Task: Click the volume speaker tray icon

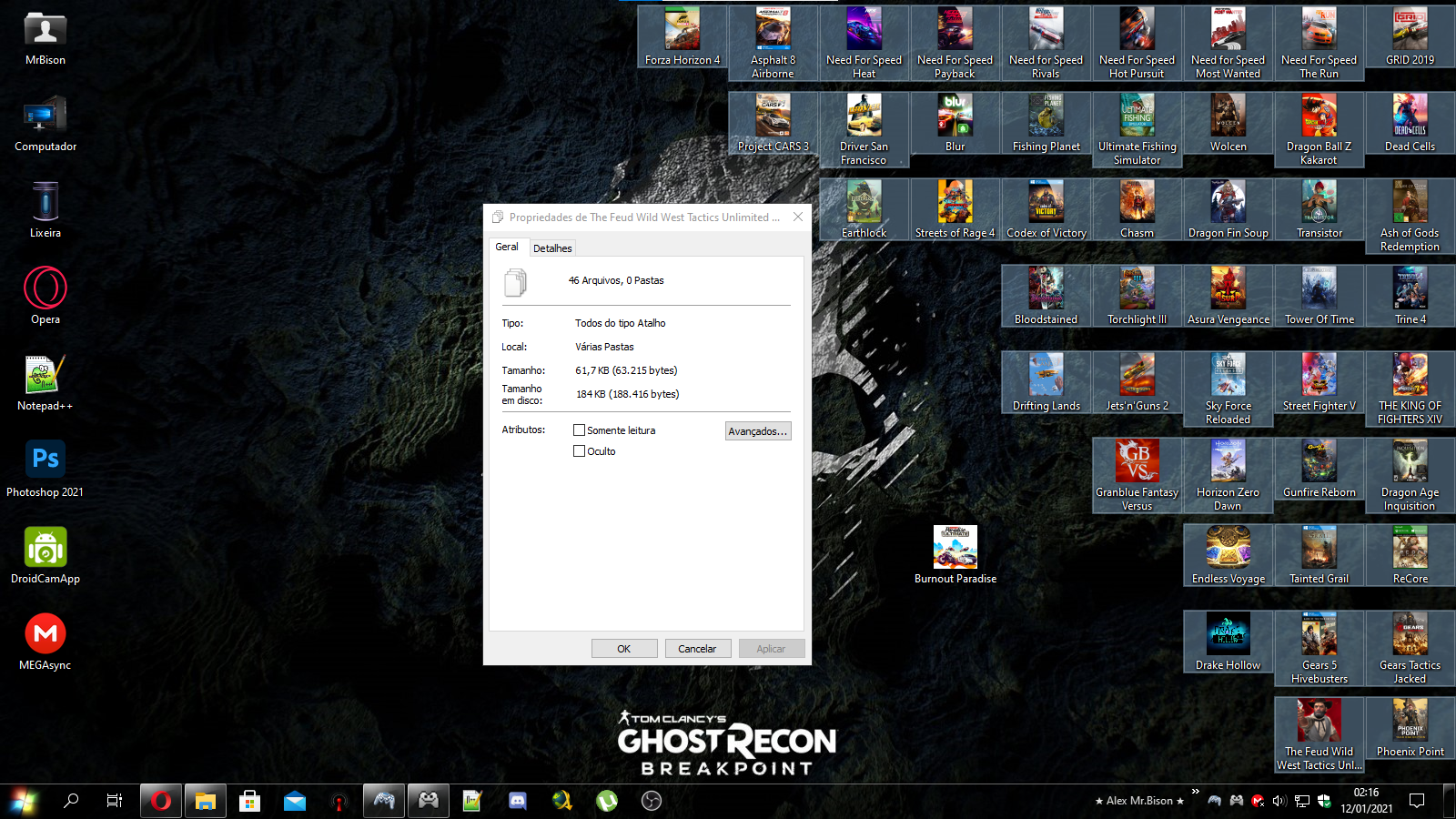Action: click(1279, 801)
